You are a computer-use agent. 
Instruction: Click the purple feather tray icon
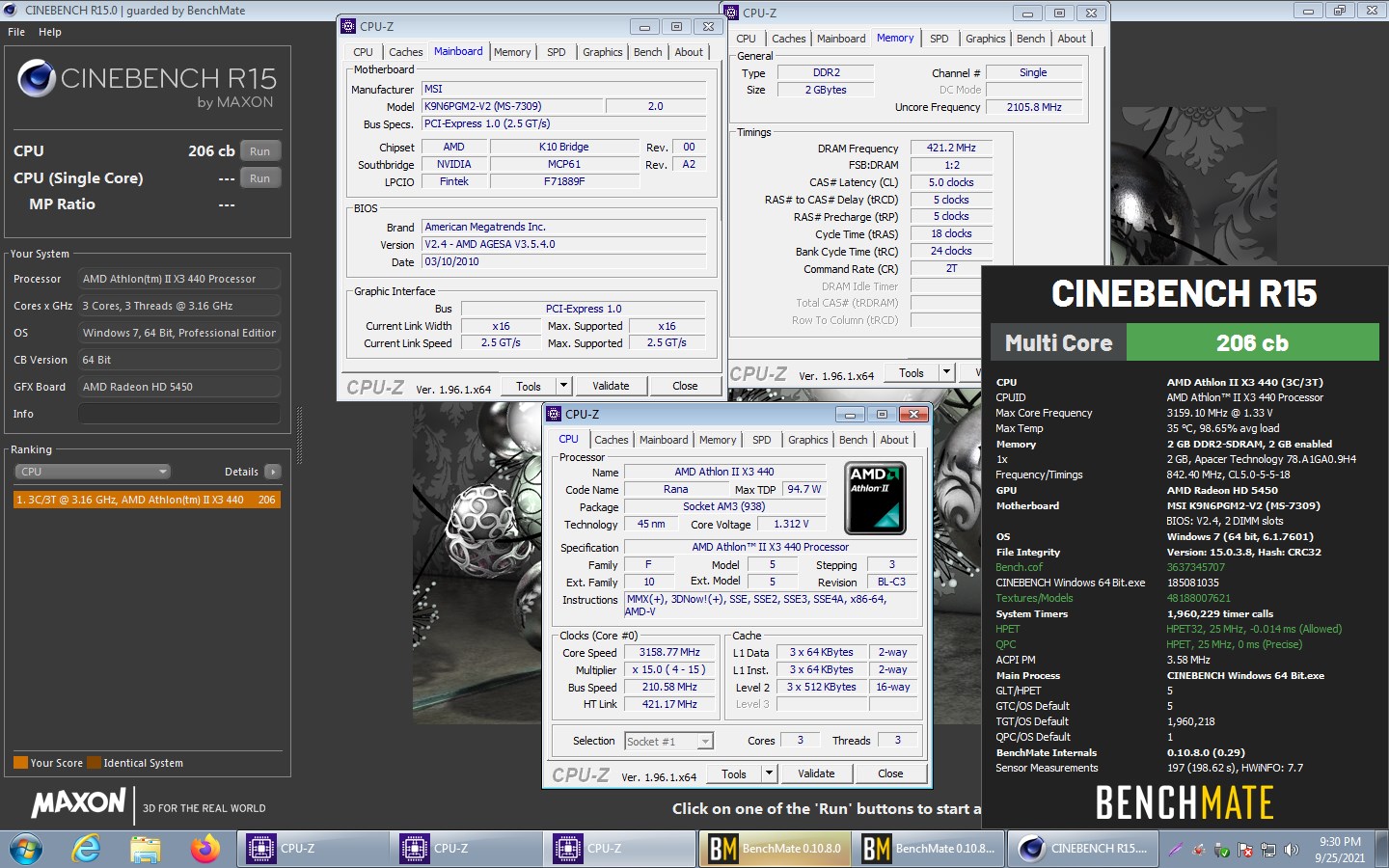coord(1175,850)
